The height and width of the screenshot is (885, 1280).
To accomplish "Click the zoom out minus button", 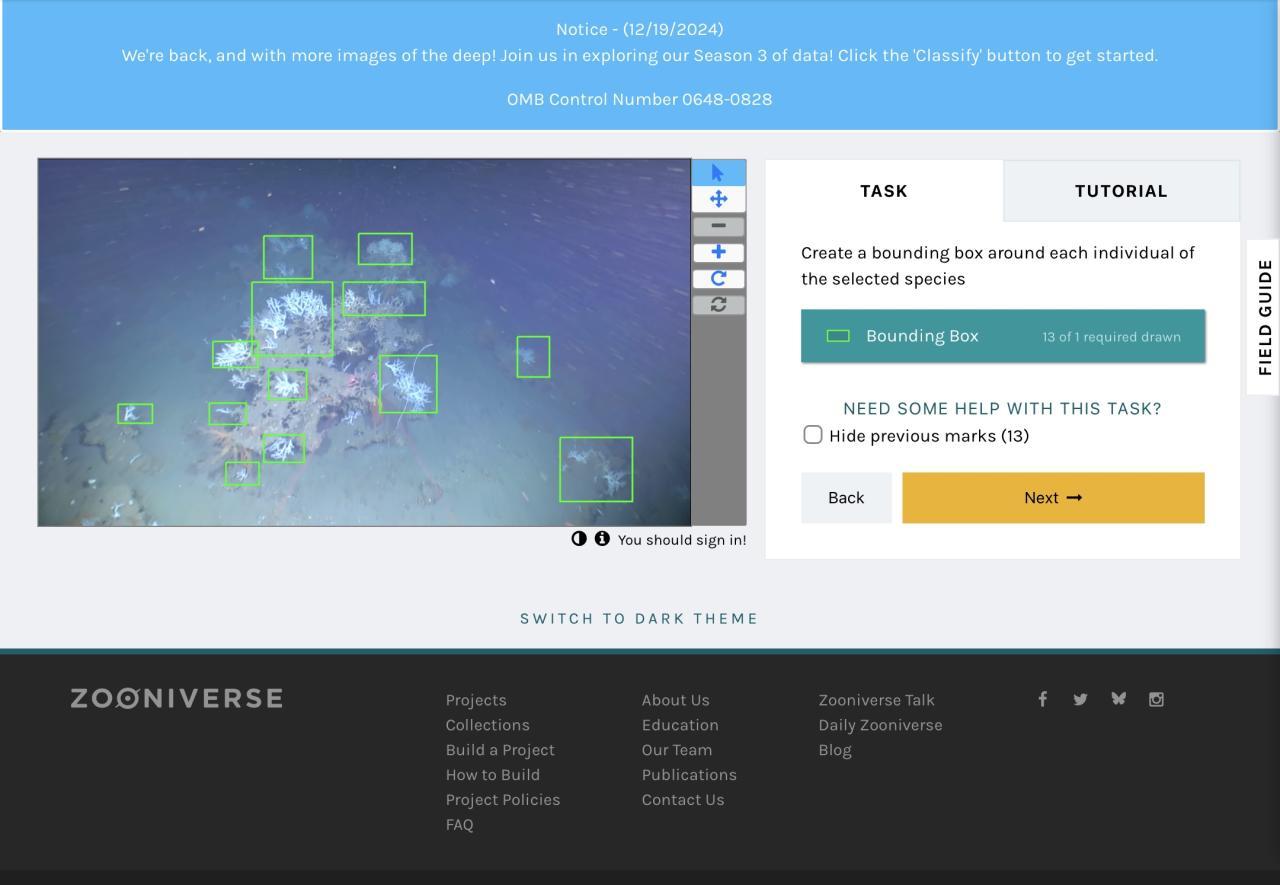I will pyautogui.click(x=718, y=226).
